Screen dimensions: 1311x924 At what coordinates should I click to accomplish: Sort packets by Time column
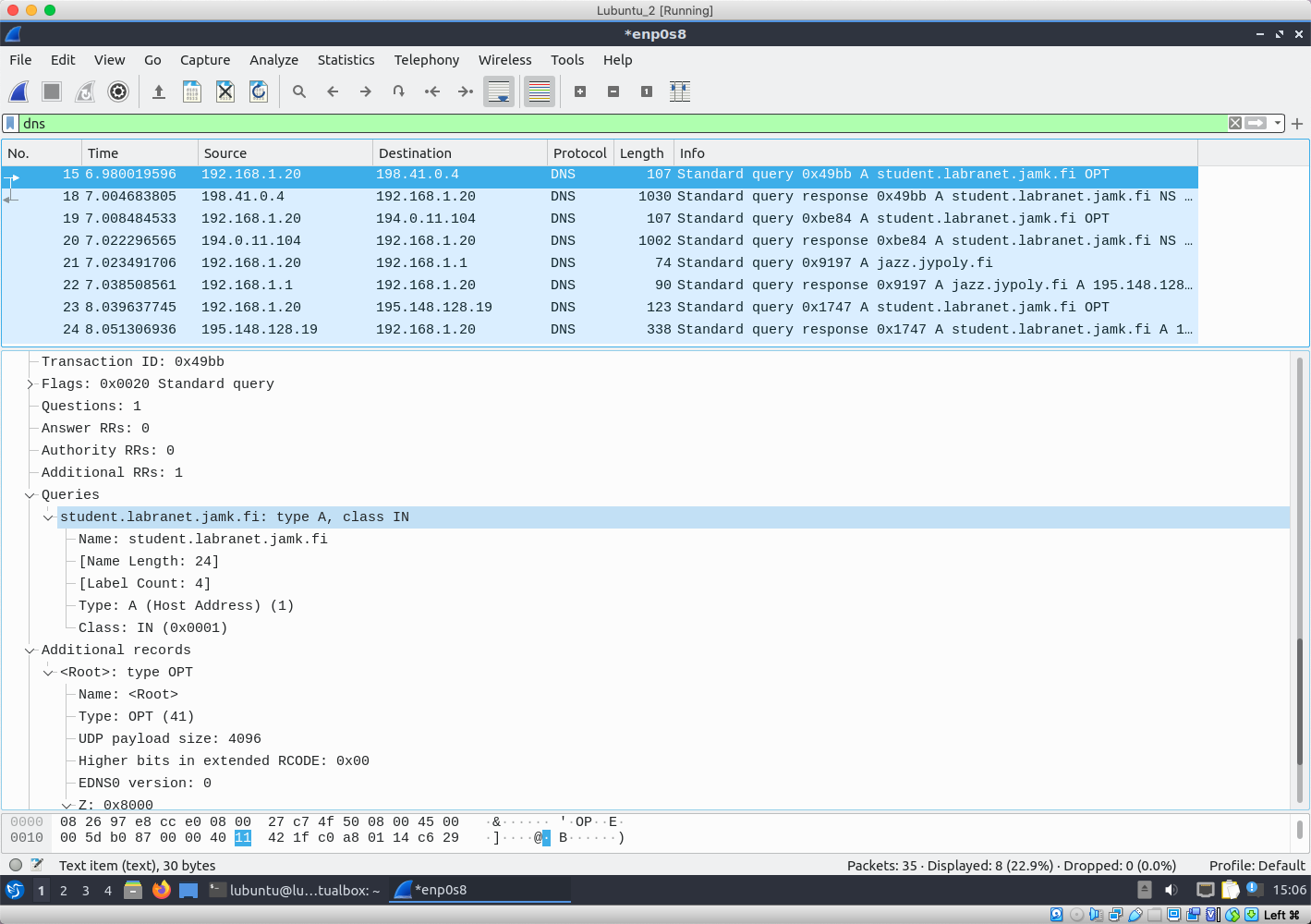coord(140,153)
